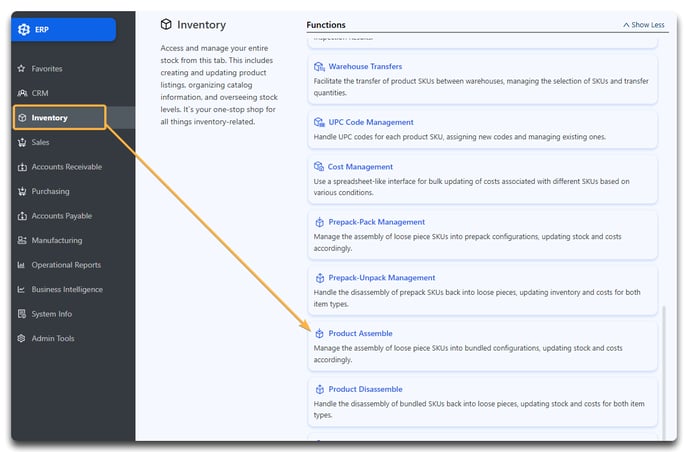The height and width of the screenshot is (452, 688).
Task: Open Product Disassemble function
Action: click(x=366, y=389)
